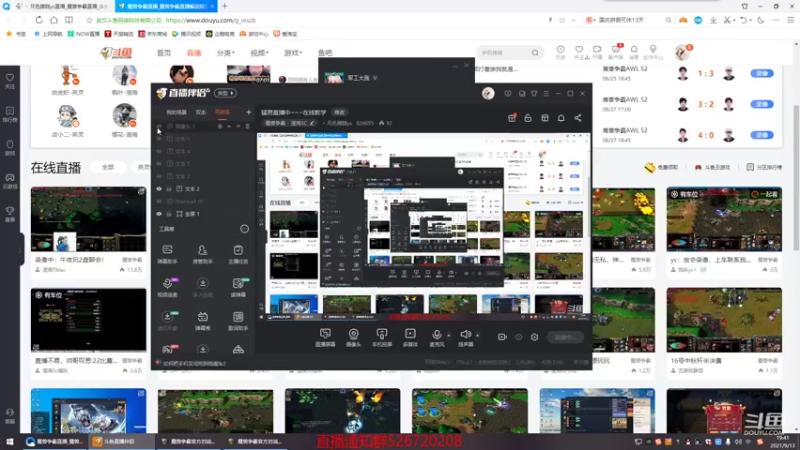This screenshot has width=800, height=450.
Task: Open the 分类 dropdown in Douyu nav
Action: pos(225,53)
